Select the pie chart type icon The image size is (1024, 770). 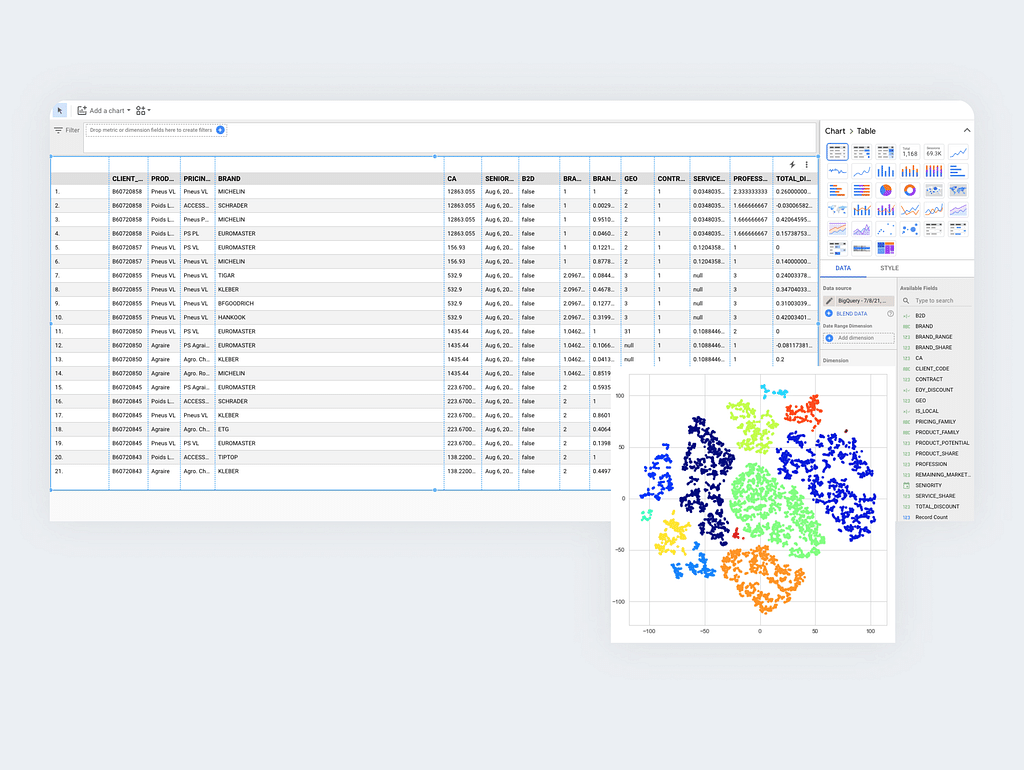(x=885, y=190)
